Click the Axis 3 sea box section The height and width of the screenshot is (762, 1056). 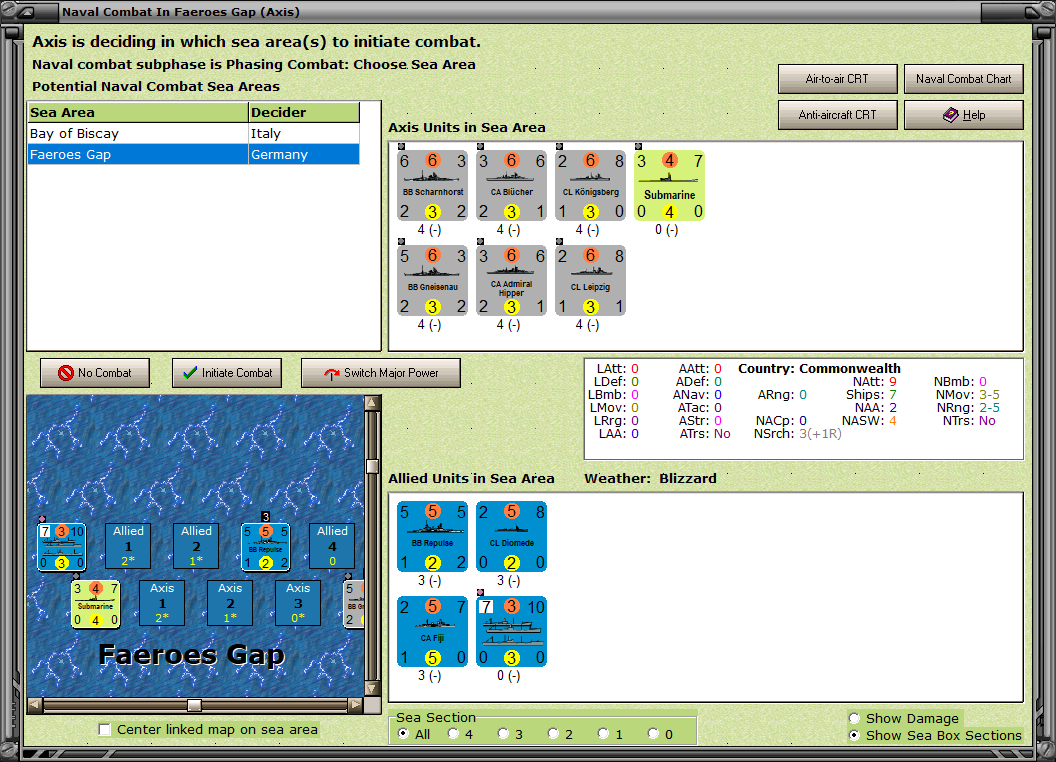click(298, 603)
